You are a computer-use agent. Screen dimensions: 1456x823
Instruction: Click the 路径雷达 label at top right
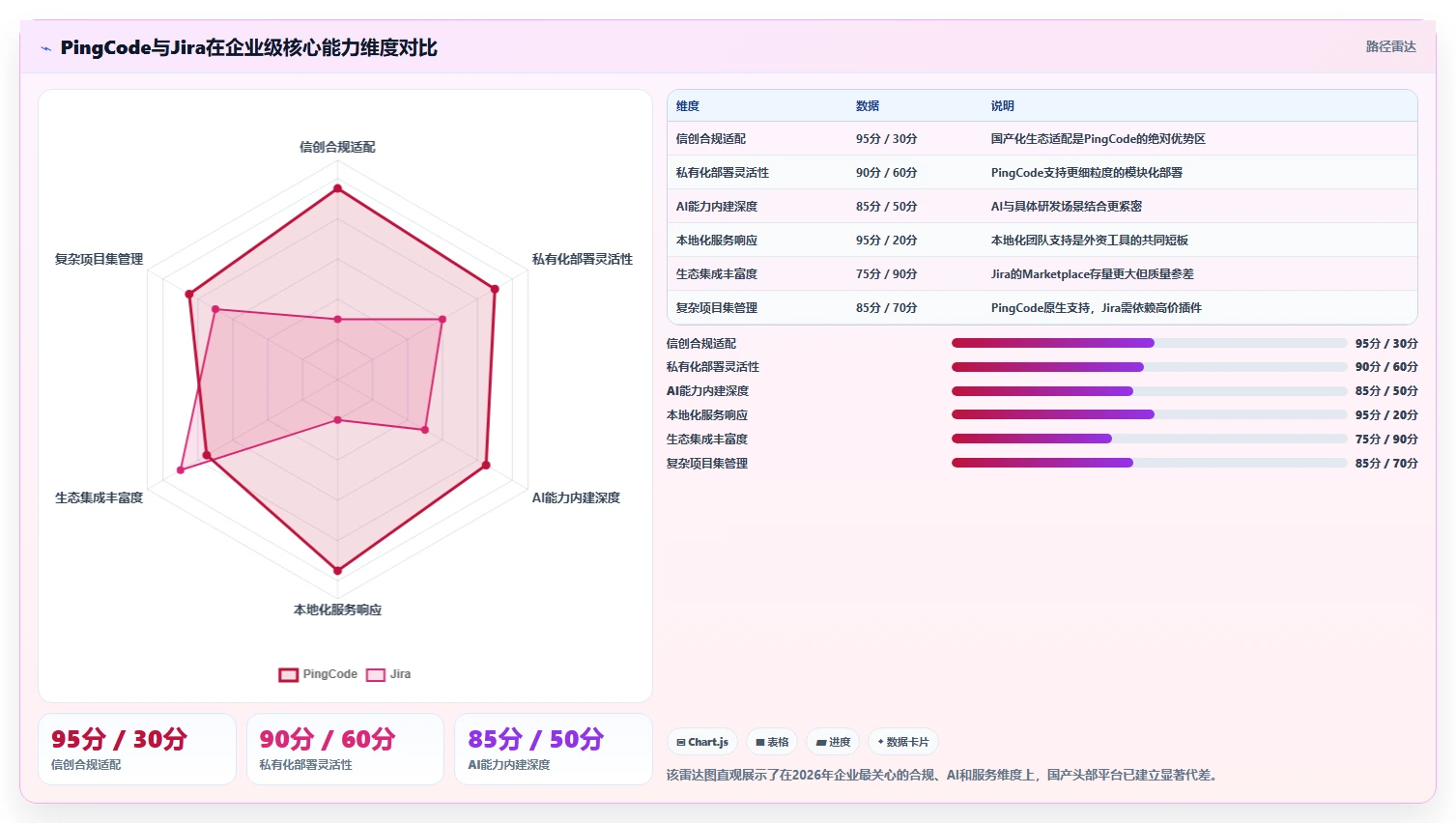tap(1390, 46)
